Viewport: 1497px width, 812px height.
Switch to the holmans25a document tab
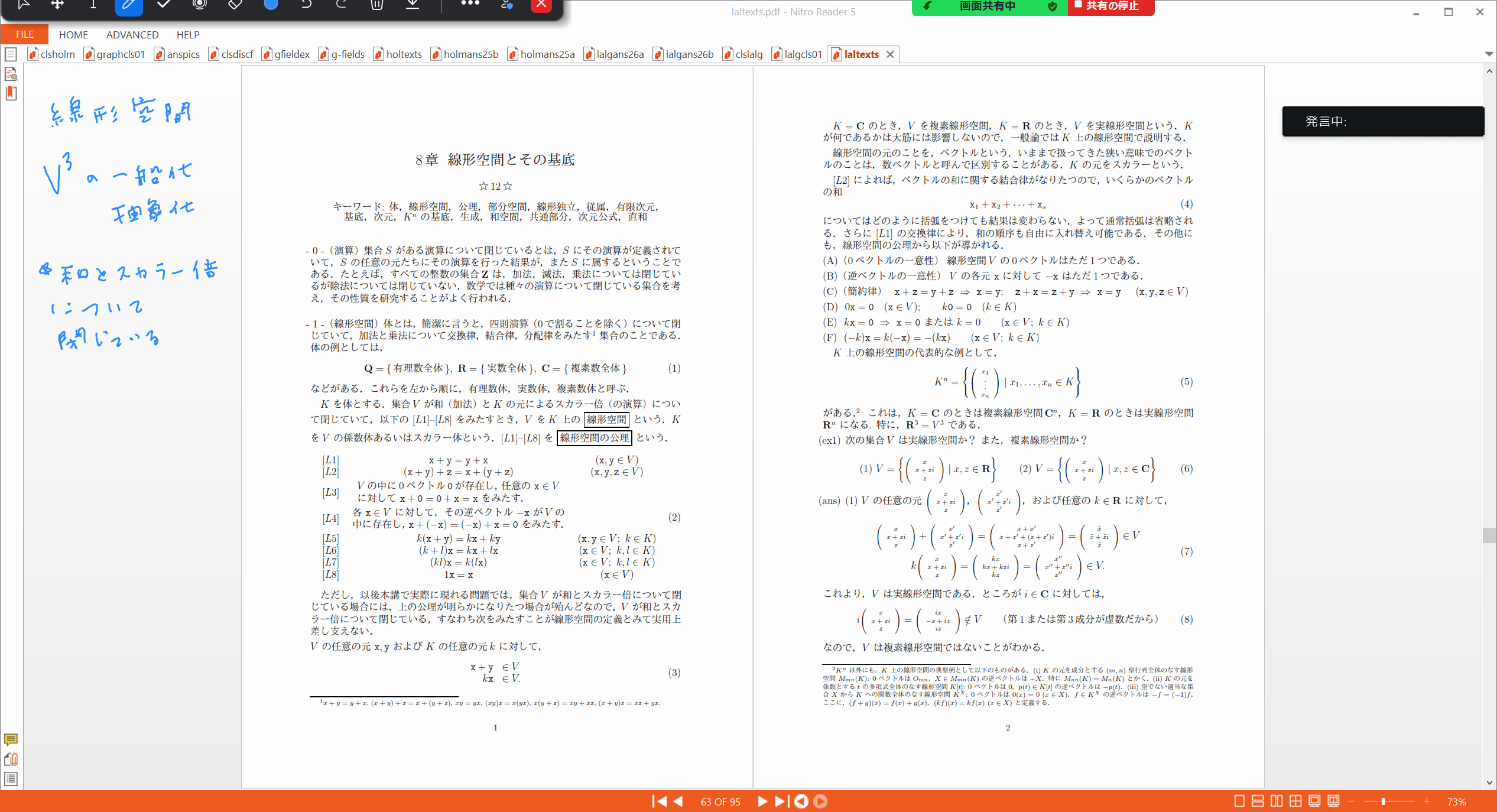541,54
